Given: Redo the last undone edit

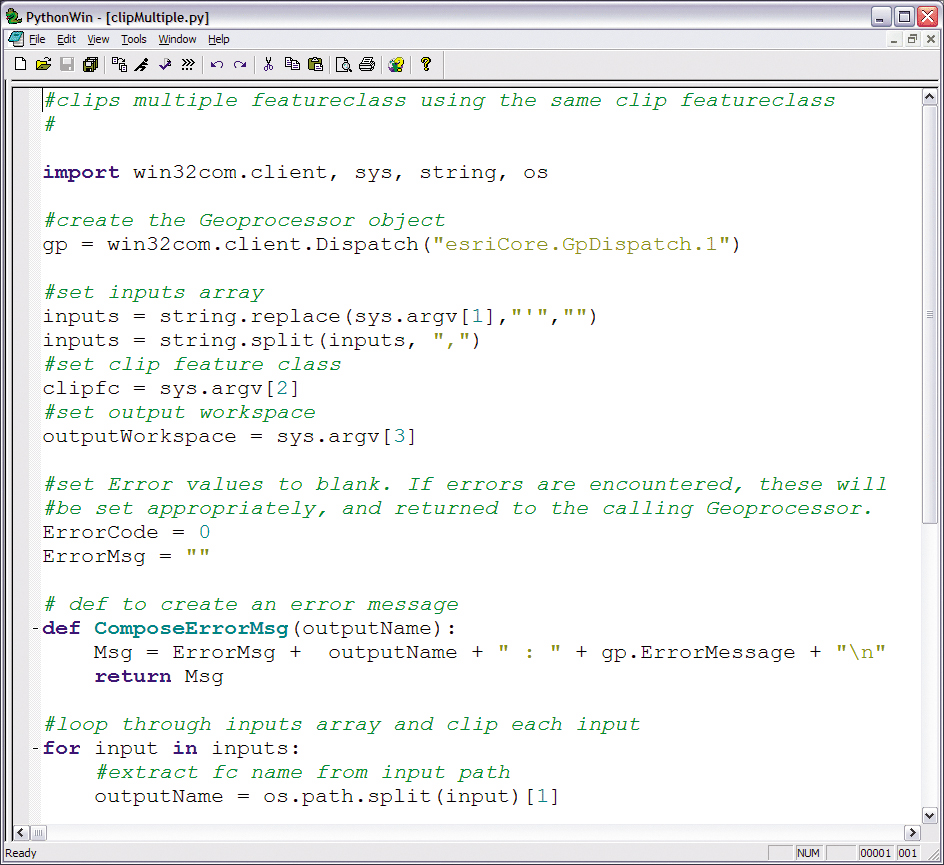Looking at the screenshot, I should pyautogui.click(x=240, y=64).
